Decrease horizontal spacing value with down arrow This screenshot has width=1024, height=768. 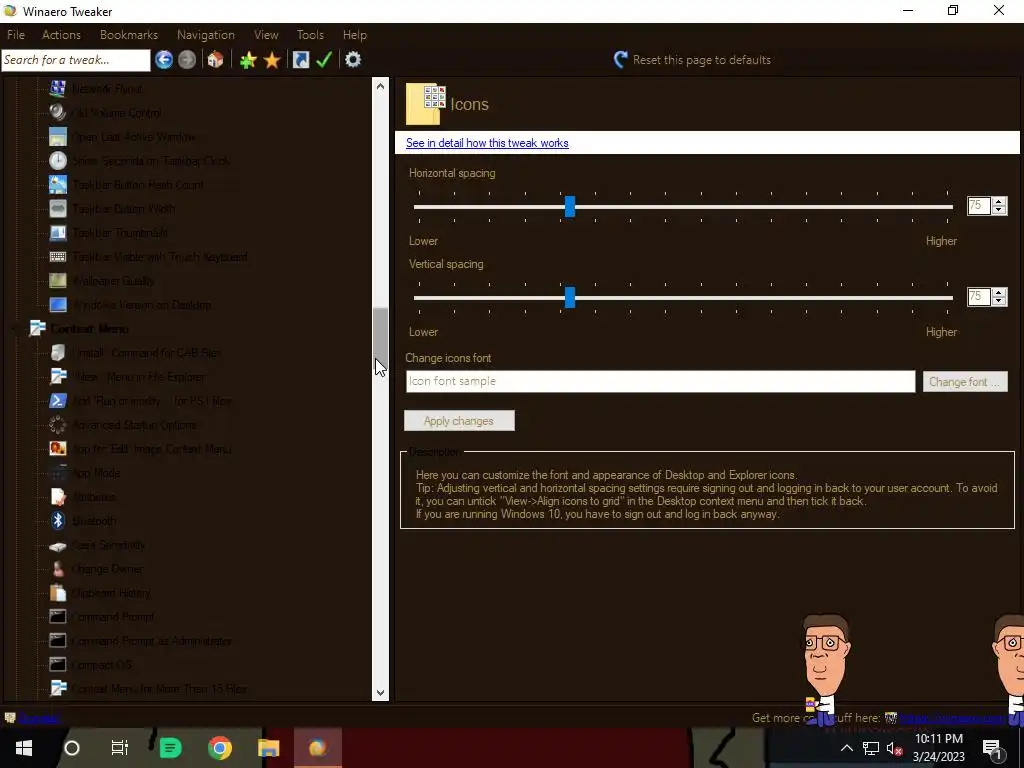pos(999,210)
